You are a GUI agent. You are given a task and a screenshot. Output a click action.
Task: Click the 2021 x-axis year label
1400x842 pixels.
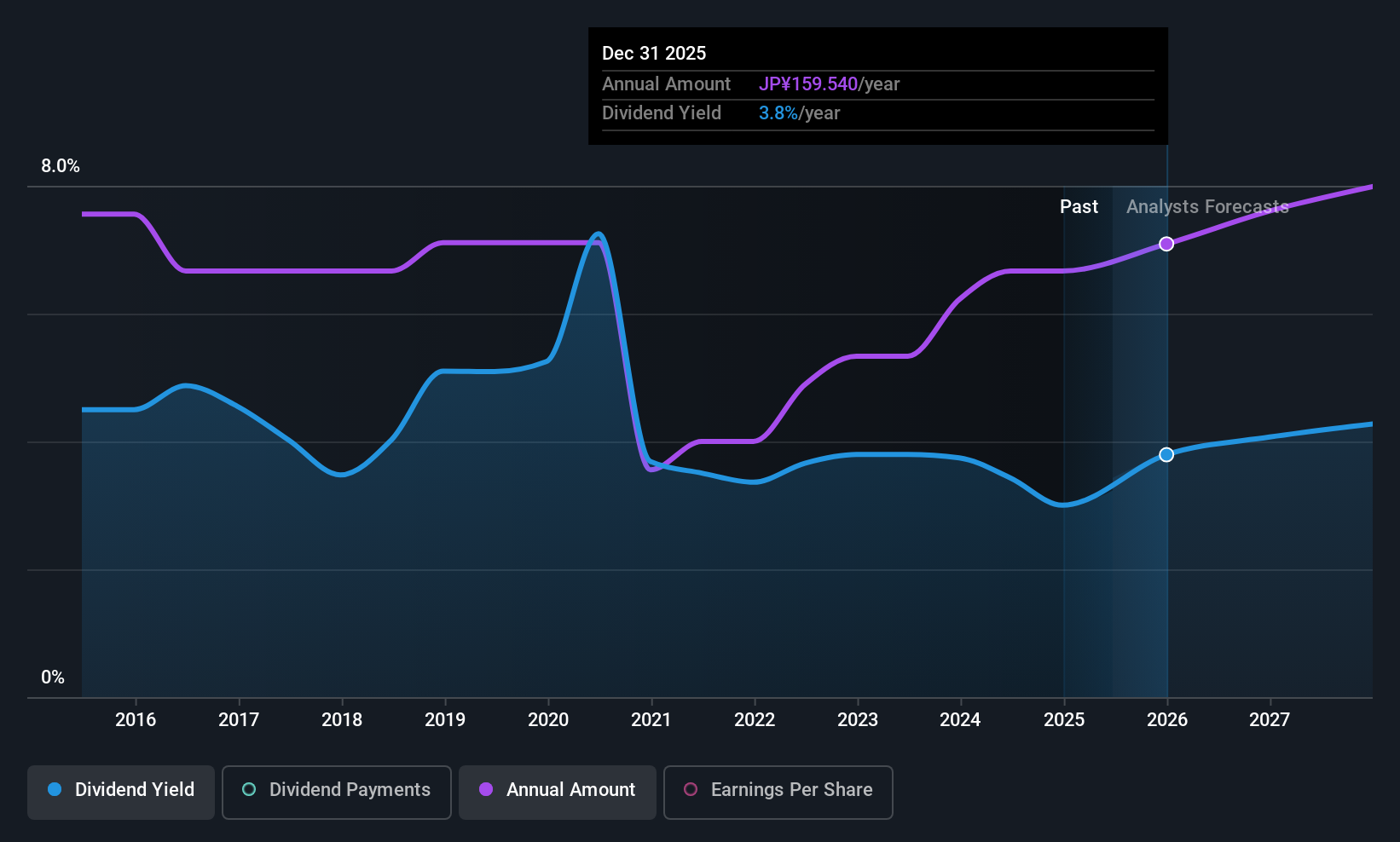pyautogui.click(x=651, y=719)
